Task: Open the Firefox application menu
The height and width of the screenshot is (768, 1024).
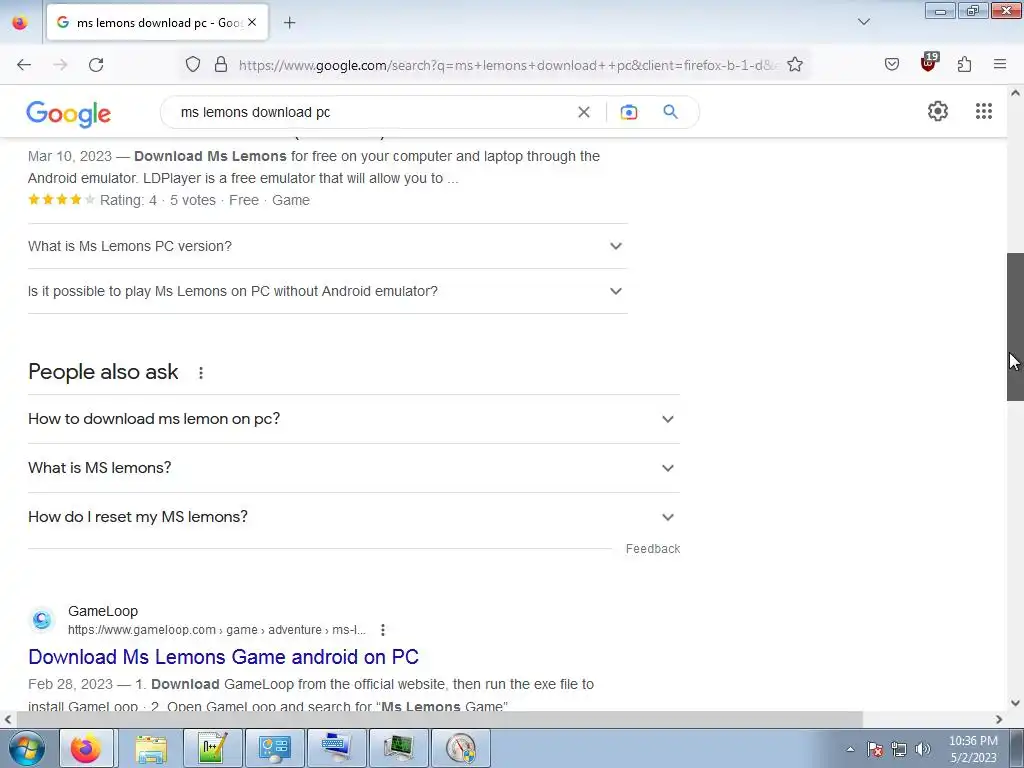Action: pos(1000,65)
